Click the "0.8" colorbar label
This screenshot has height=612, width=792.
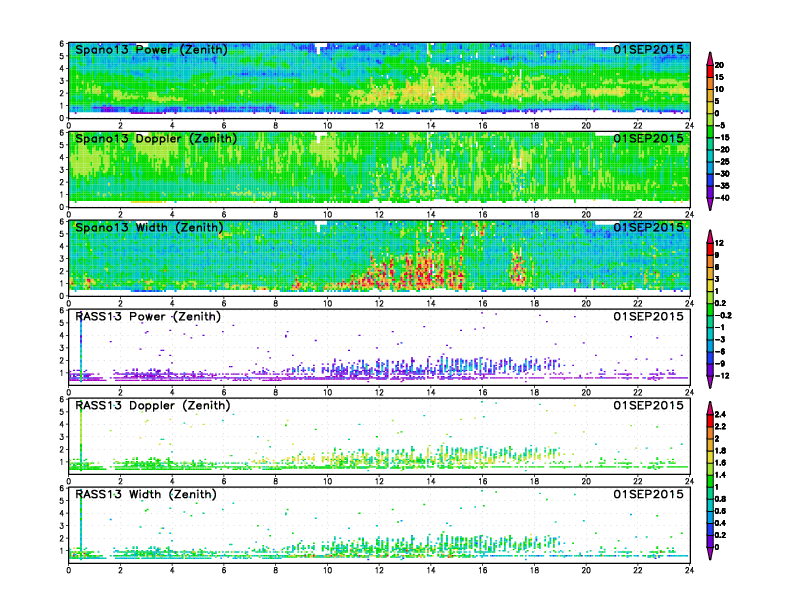pyautogui.click(x=720, y=499)
